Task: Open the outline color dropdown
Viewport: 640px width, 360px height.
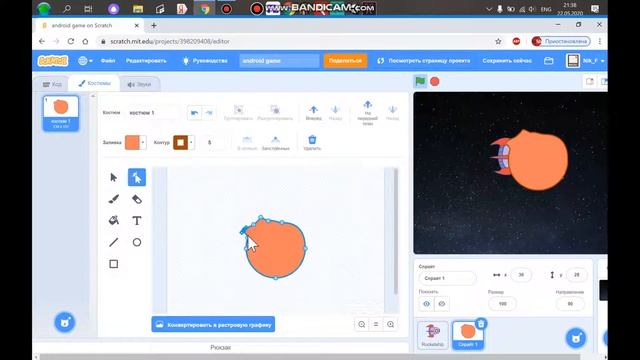Action: tap(191, 142)
